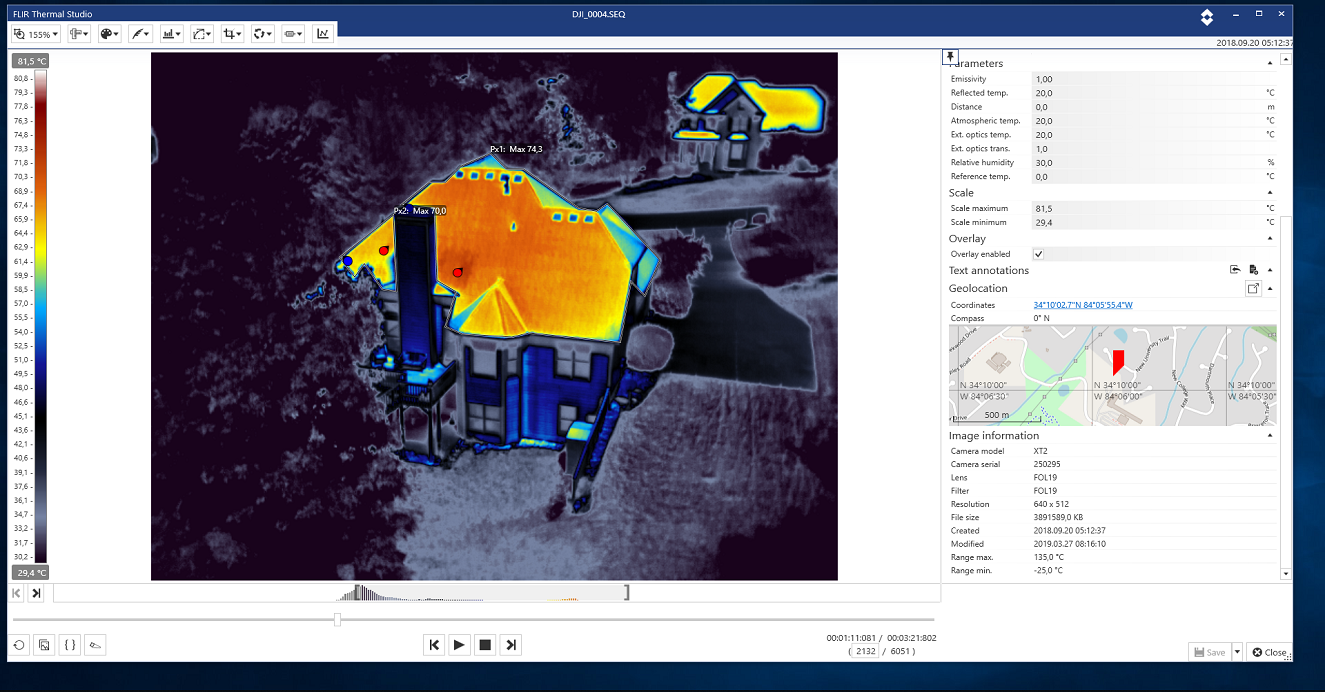Collapse the Parameters section
1325x692 pixels.
(x=1270, y=63)
